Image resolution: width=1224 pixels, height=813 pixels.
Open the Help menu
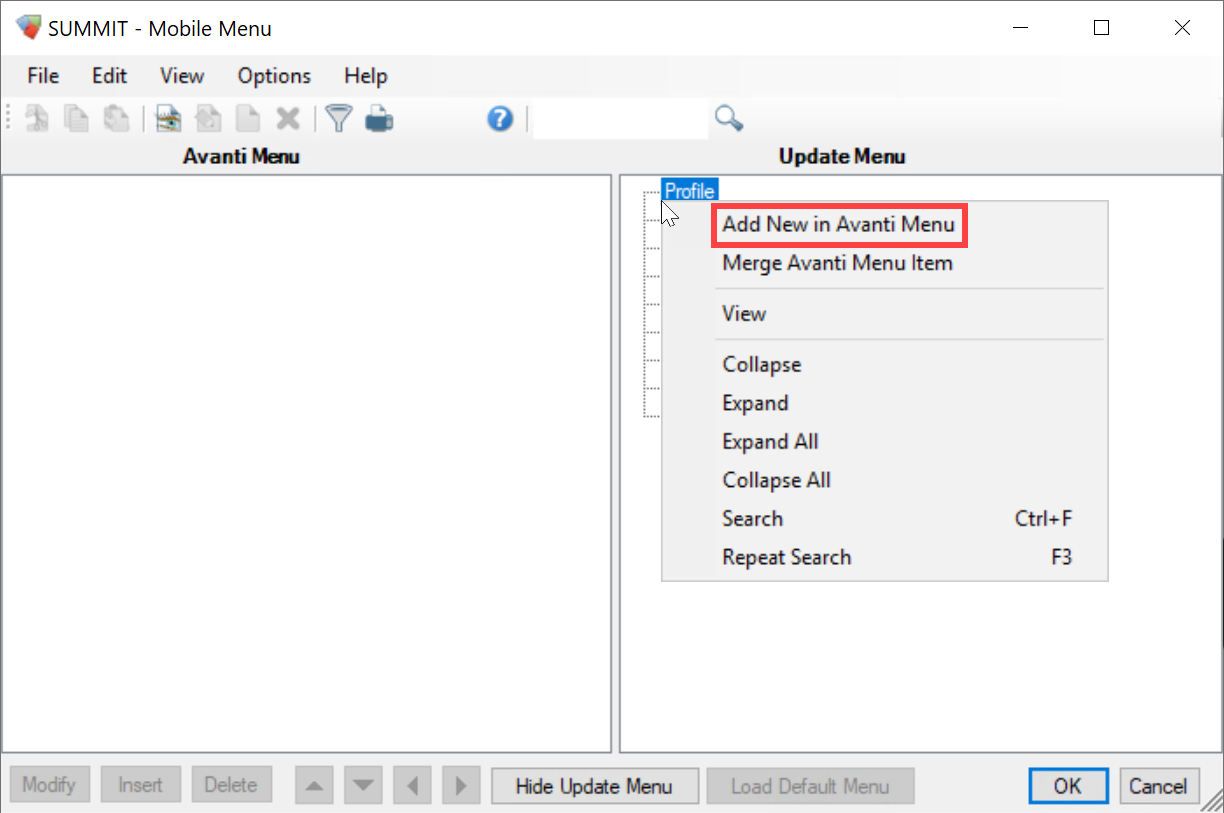(365, 76)
